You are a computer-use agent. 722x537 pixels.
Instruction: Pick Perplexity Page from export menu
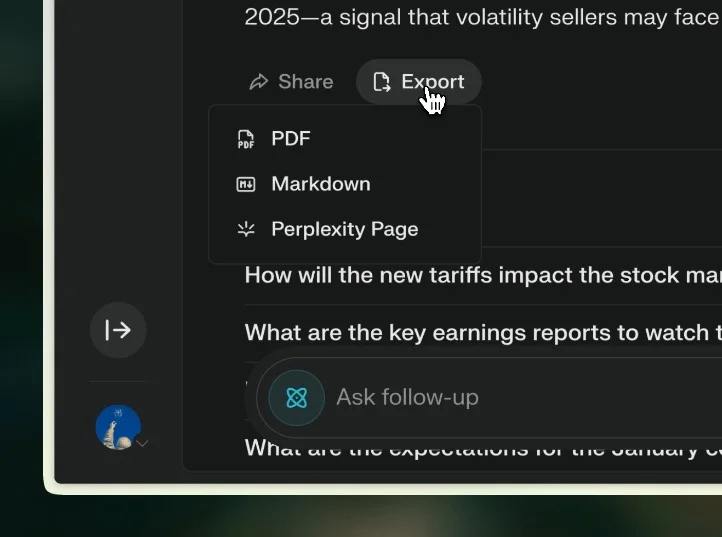pyautogui.click(x=344, y=229)
